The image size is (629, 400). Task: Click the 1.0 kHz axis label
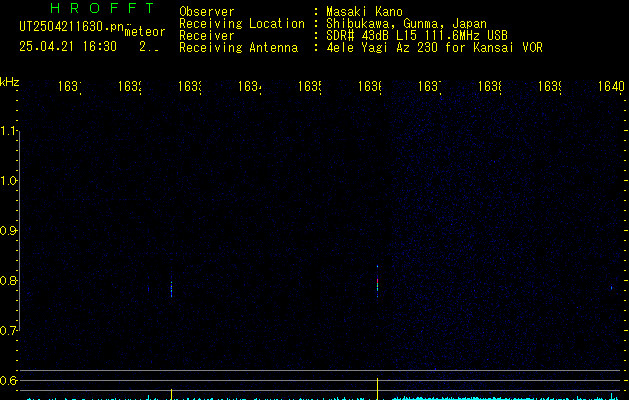coord(9,181)
